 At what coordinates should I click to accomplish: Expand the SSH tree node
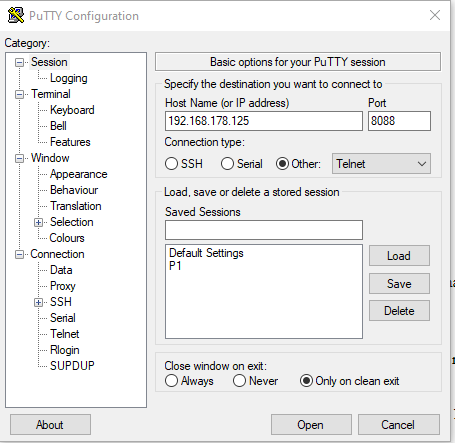[x=38, y=302]
